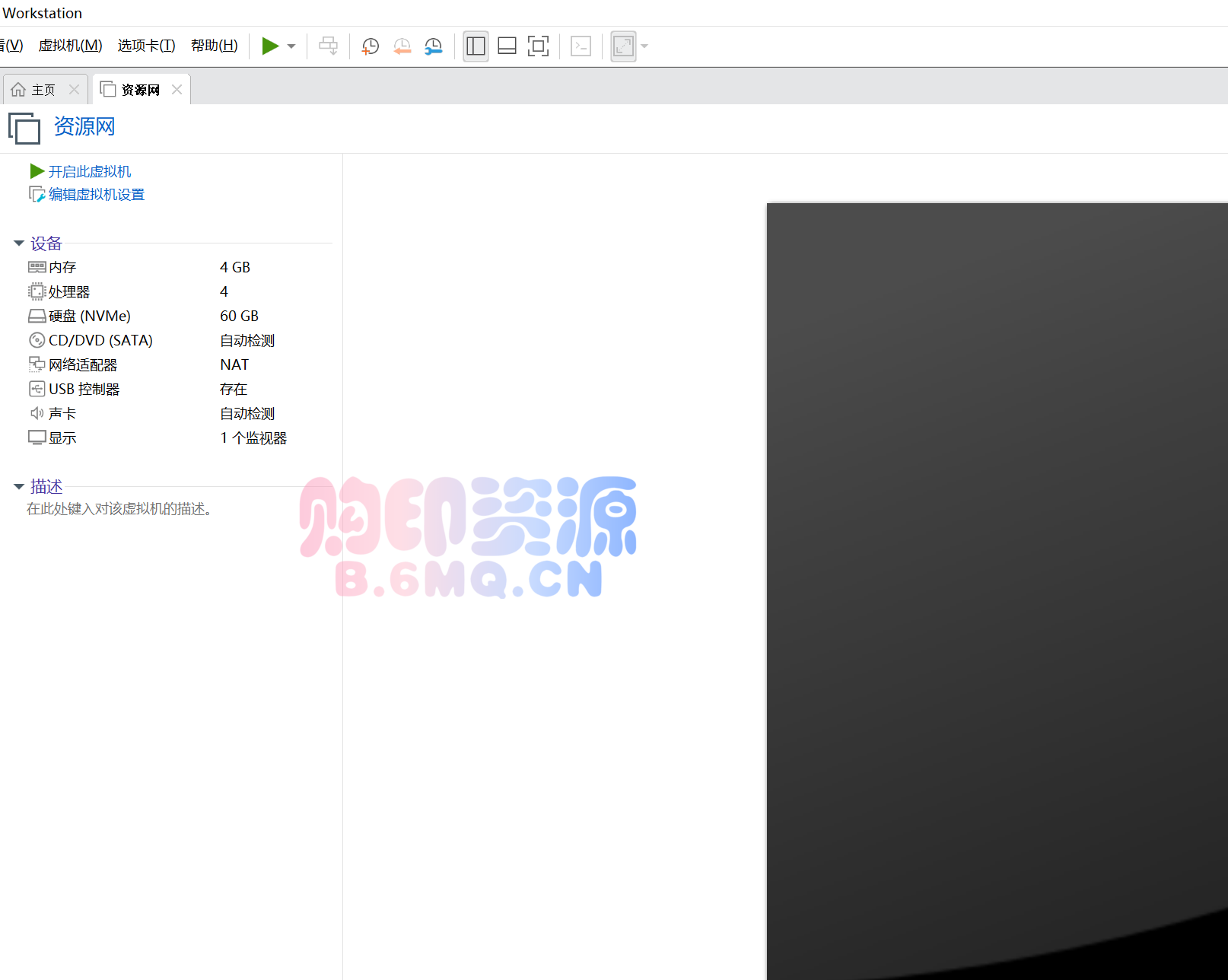
Task: Open the snapshot manager icon
Action: 434,46
